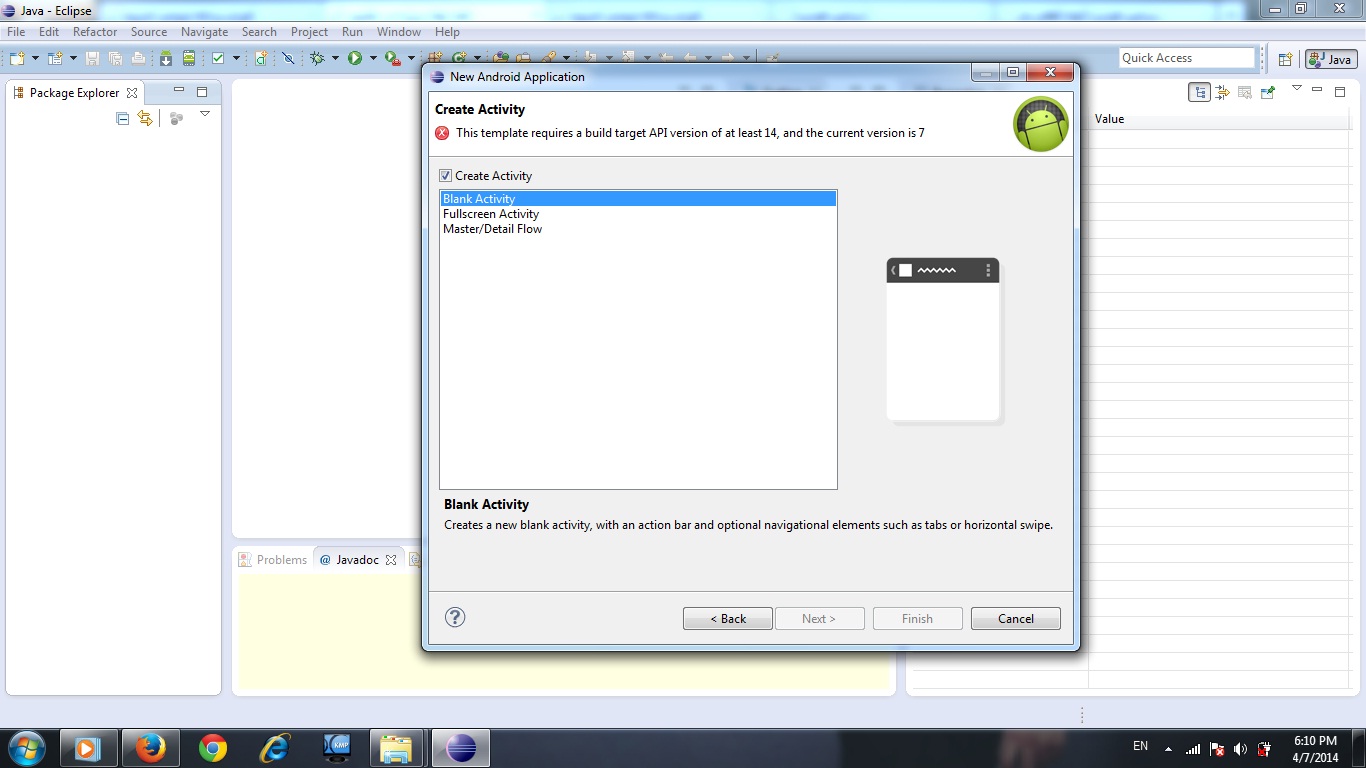
Task: Click the EN language indicator
Action: click(1140, 746)
